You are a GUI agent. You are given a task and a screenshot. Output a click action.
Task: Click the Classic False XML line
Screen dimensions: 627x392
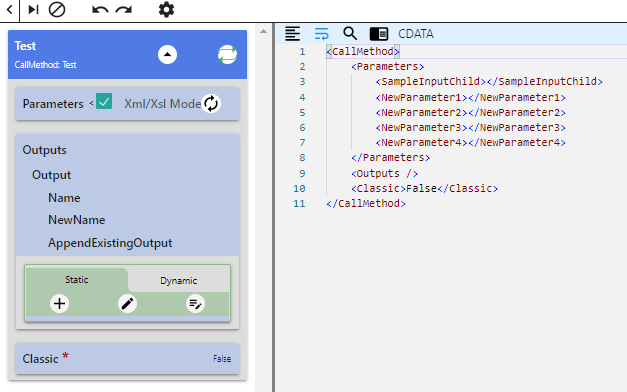[x=425, y=188]
